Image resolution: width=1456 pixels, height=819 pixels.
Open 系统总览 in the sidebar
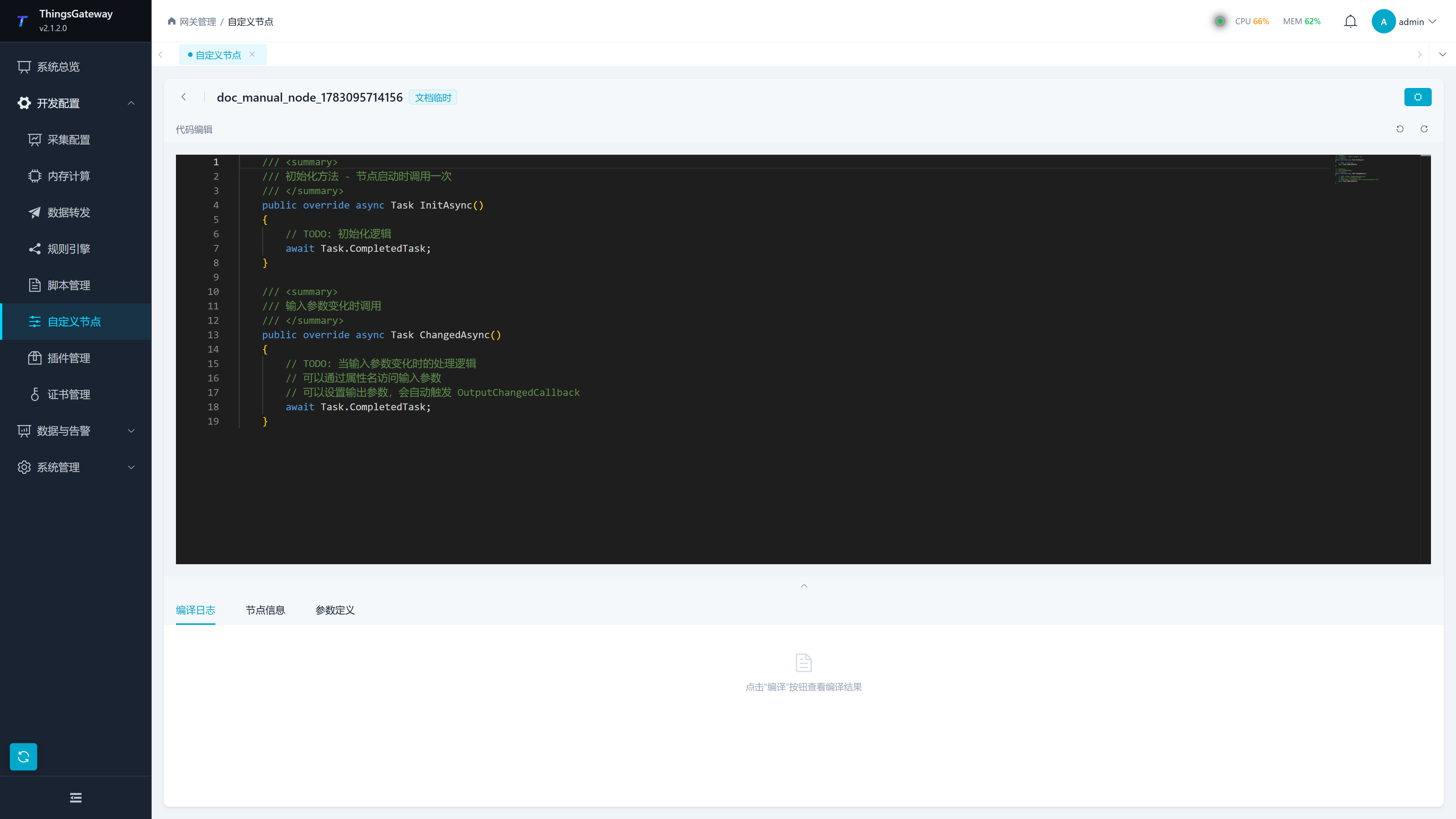76,67
